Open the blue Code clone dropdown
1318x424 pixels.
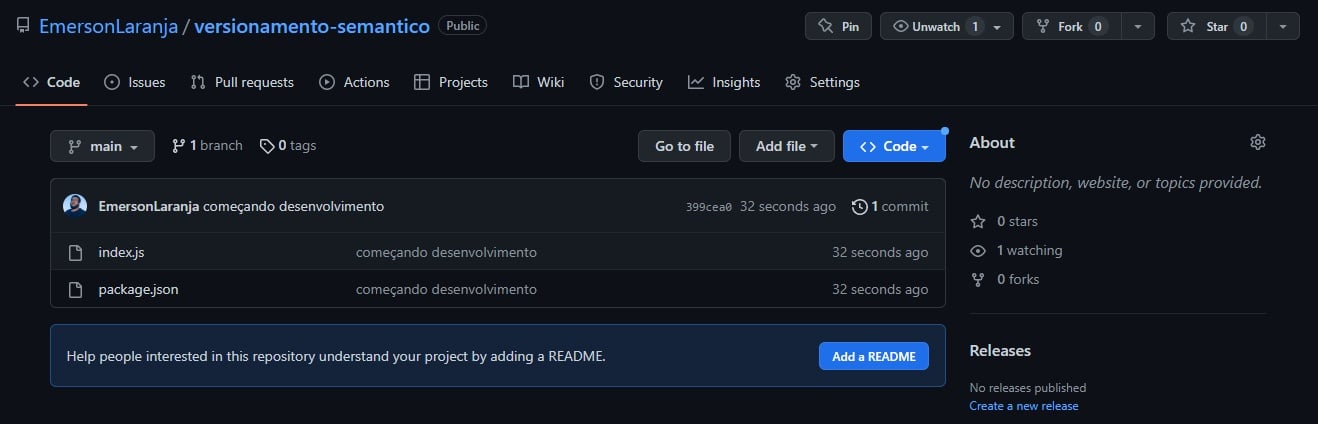[x=894, y=146]
